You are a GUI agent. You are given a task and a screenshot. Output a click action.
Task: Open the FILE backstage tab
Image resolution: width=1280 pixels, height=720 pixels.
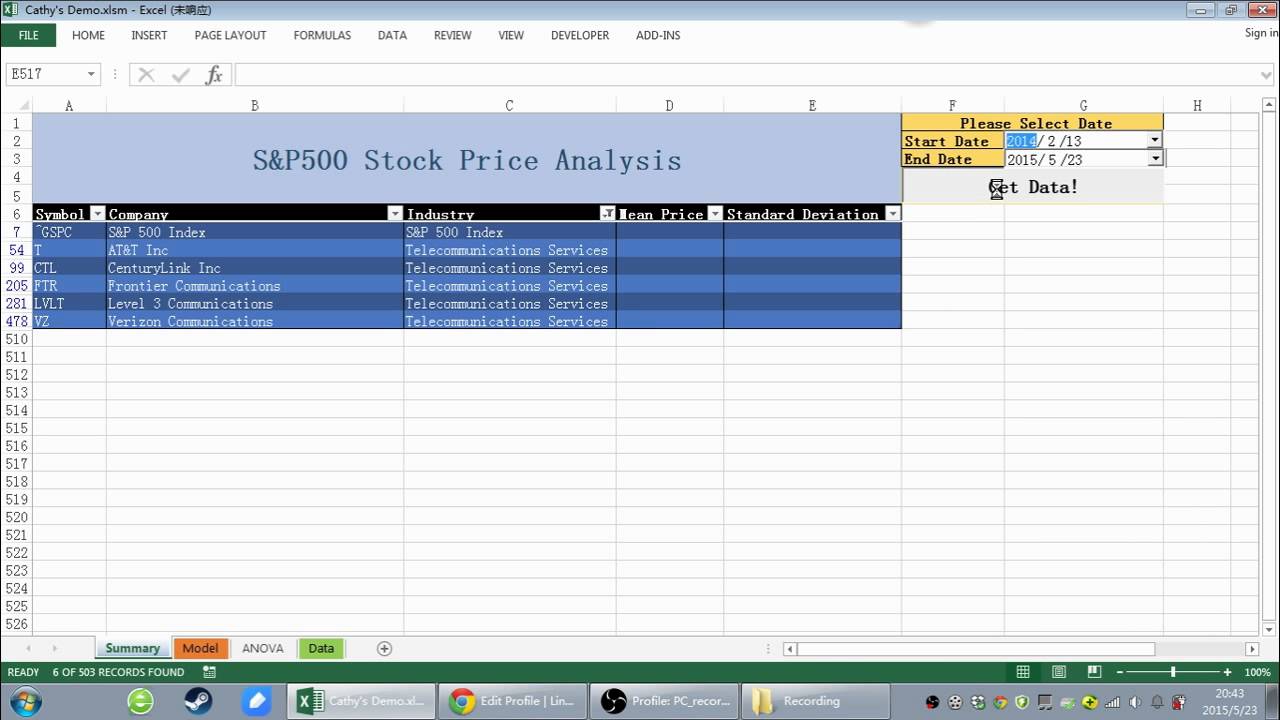tap(28, 35)
